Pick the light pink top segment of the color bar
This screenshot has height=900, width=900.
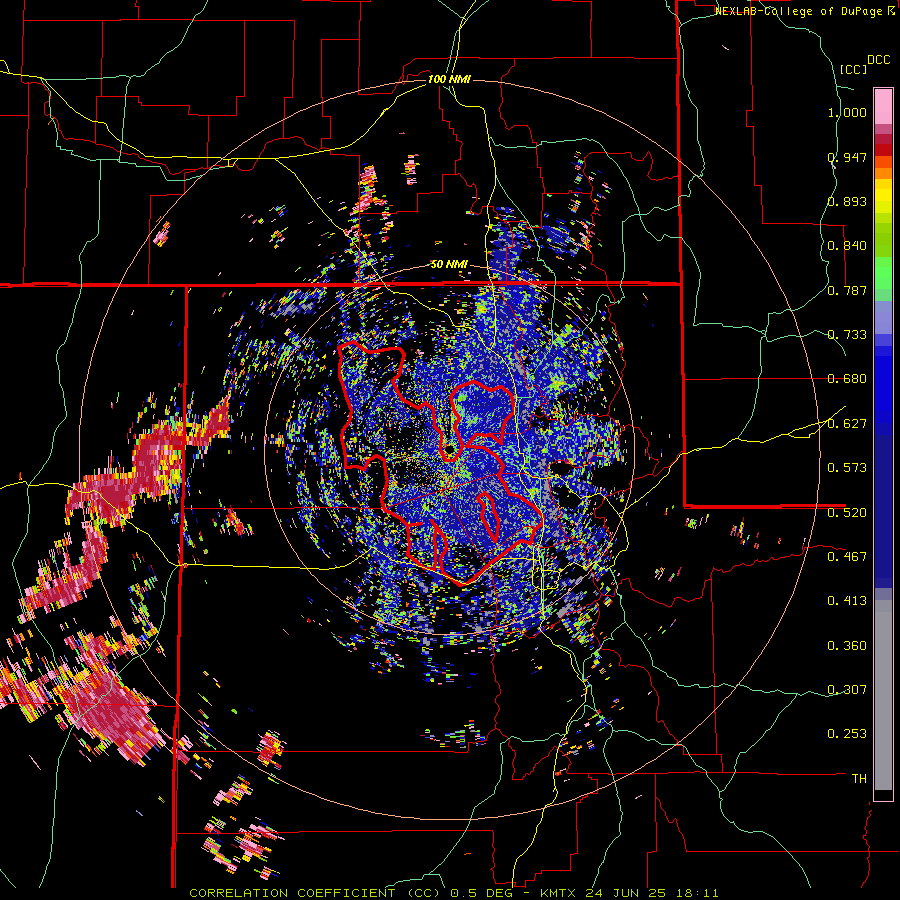[883, 106]
